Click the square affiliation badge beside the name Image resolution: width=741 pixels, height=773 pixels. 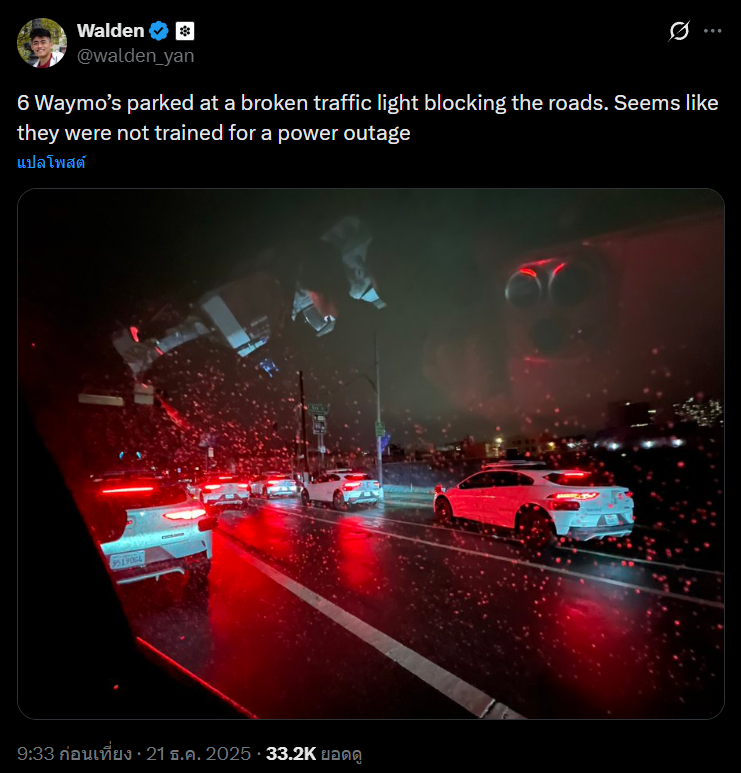(185, 31)
